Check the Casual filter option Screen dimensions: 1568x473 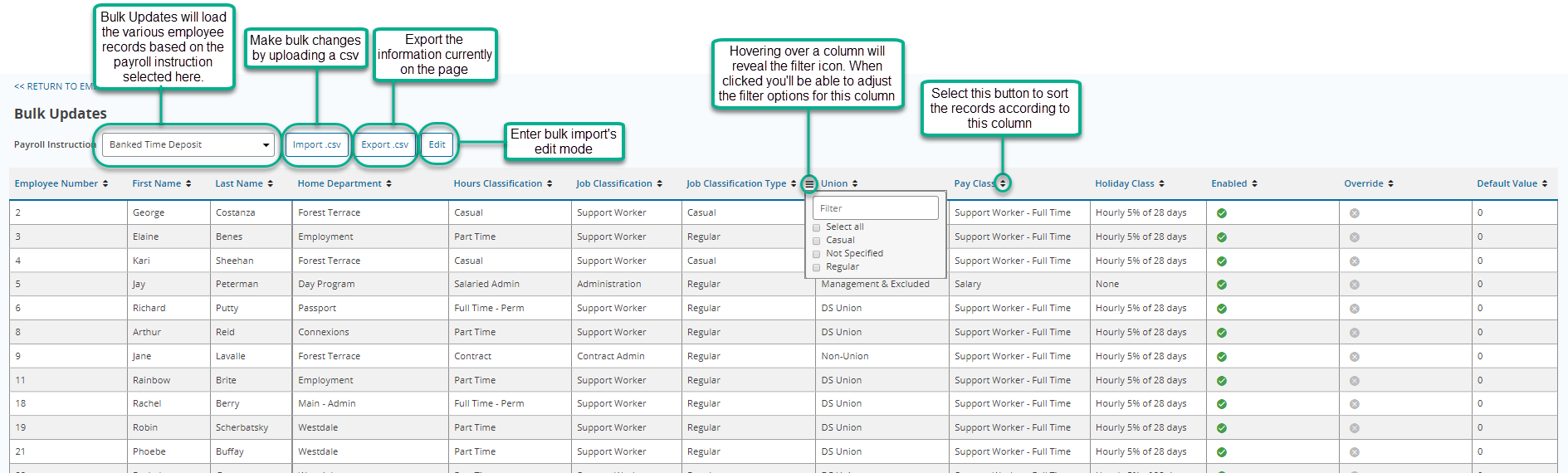point(817,241)
